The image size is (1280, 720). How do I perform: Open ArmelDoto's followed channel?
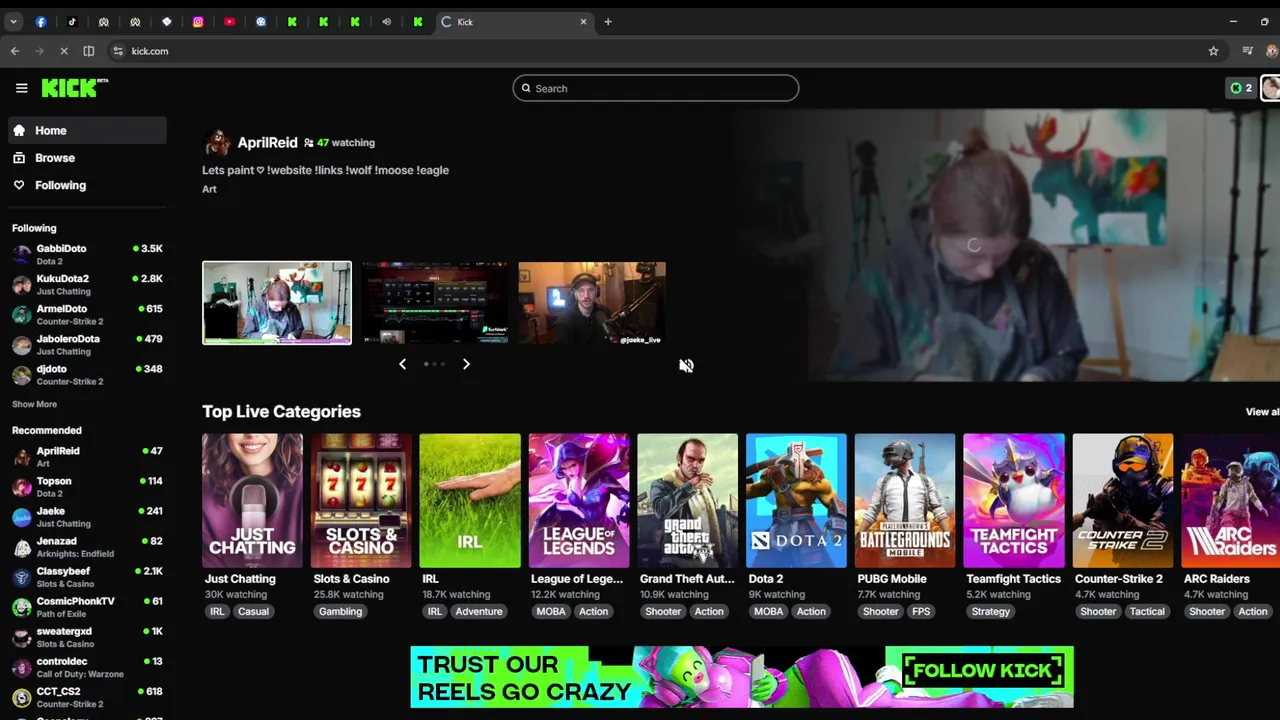[x=86, y=314]
